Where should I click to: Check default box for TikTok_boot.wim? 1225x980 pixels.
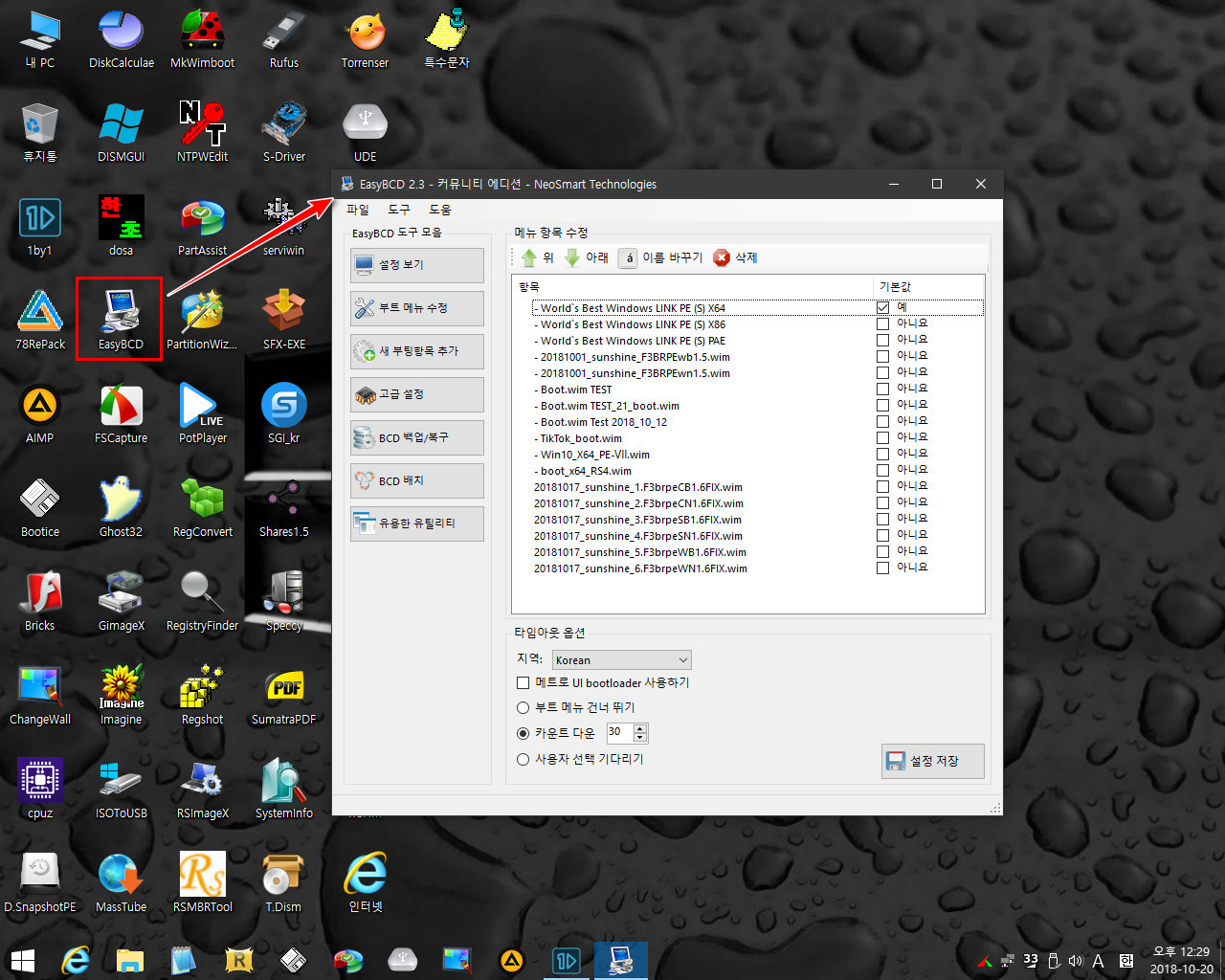(x=882, y=437)
